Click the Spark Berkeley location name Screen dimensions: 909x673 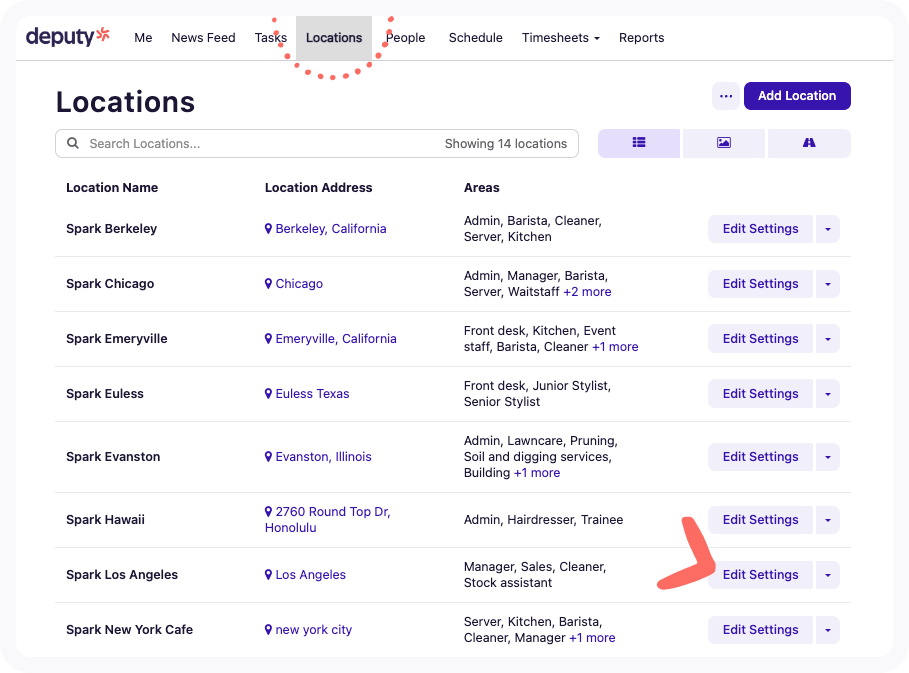[111, 229]
